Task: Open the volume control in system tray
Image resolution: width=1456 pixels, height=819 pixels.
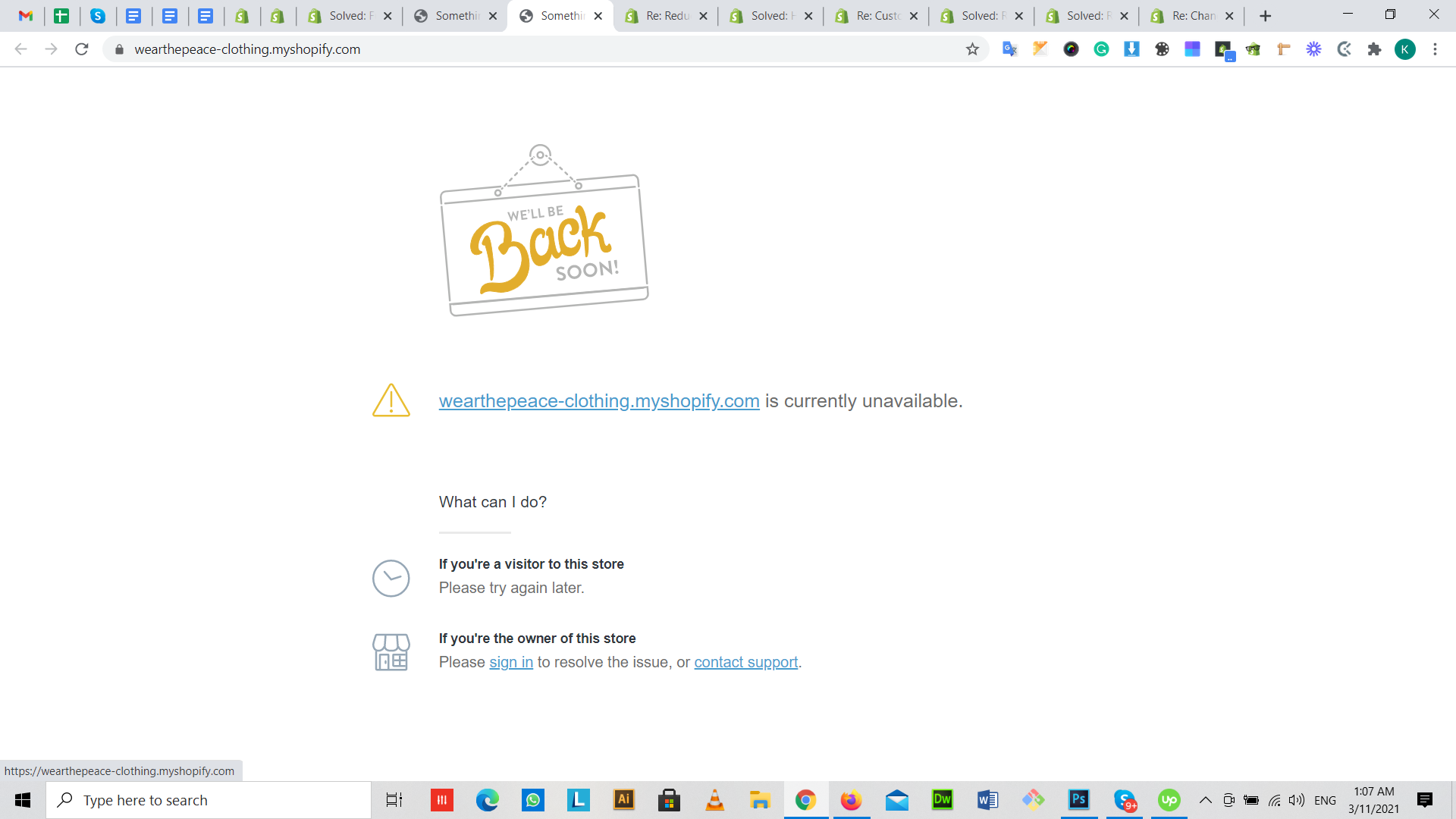Action: (x=1297, y=800)
